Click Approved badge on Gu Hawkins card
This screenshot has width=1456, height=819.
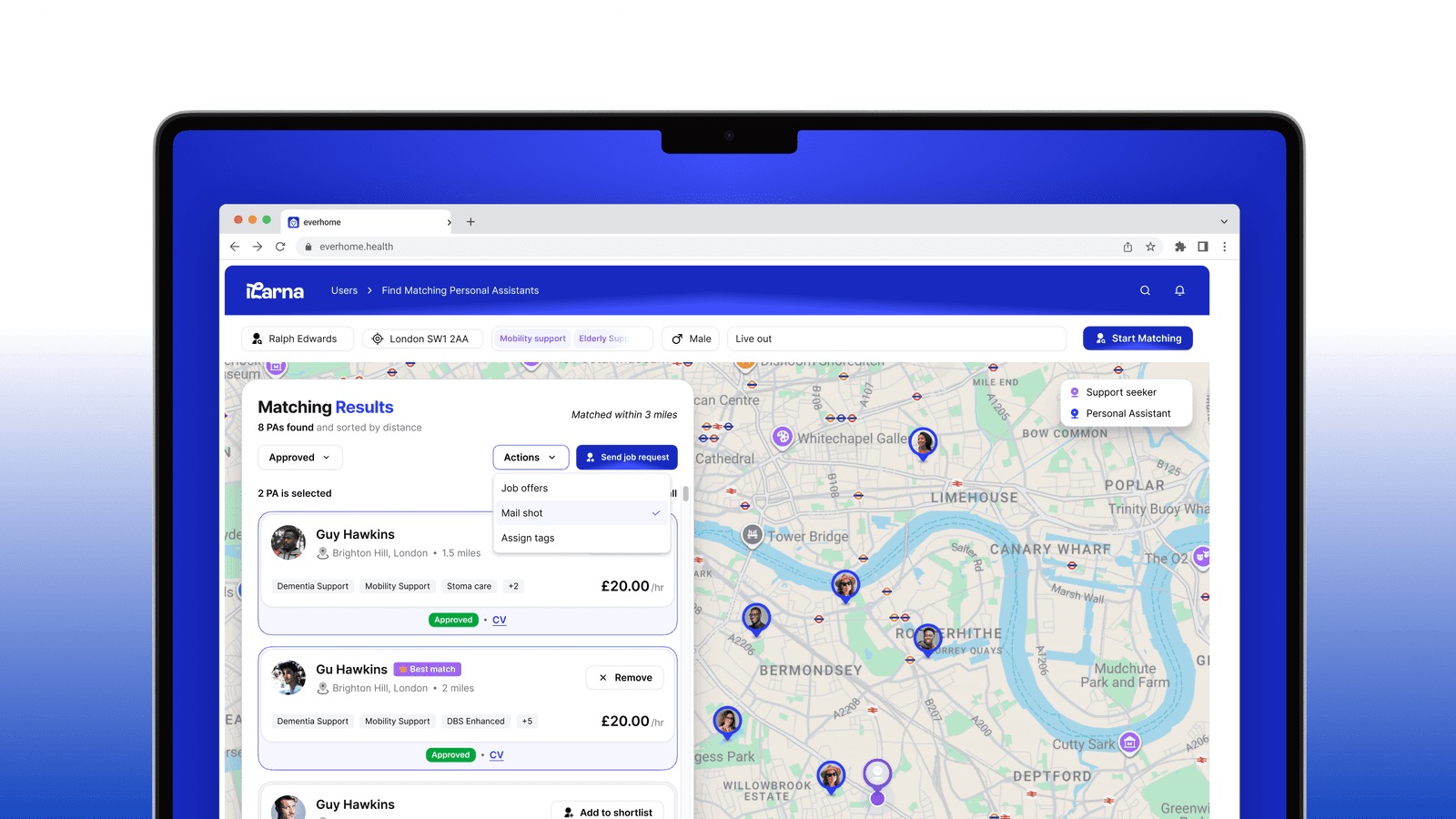(450, 755)
